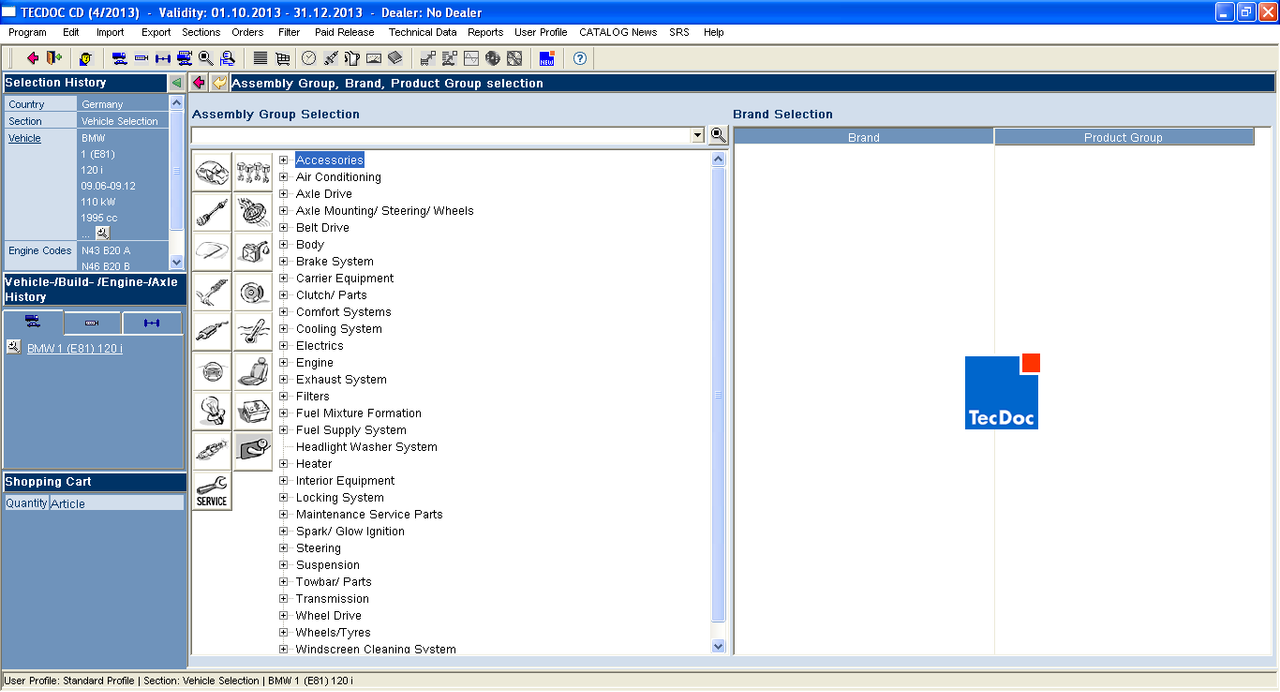Click the book icon in the toolbar
The width and height of the screenshot is (1280, 692).
(x=395, y=58)
